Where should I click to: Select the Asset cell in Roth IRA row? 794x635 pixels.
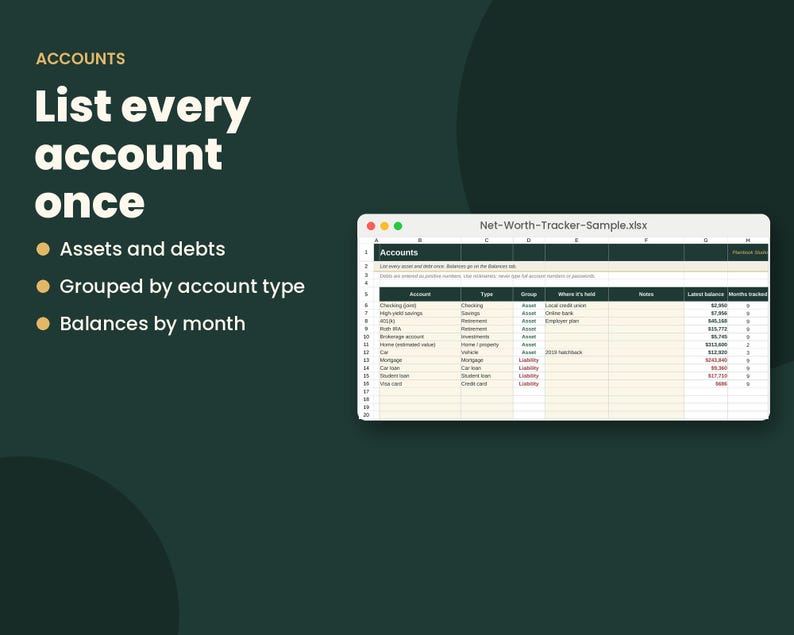(529, 329)
